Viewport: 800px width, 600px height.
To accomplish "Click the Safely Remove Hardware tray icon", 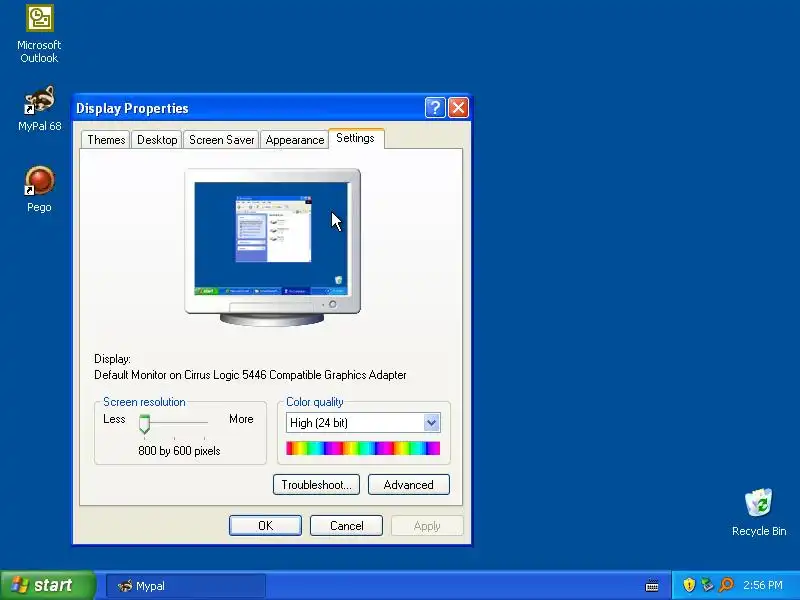I will point(707,585).
